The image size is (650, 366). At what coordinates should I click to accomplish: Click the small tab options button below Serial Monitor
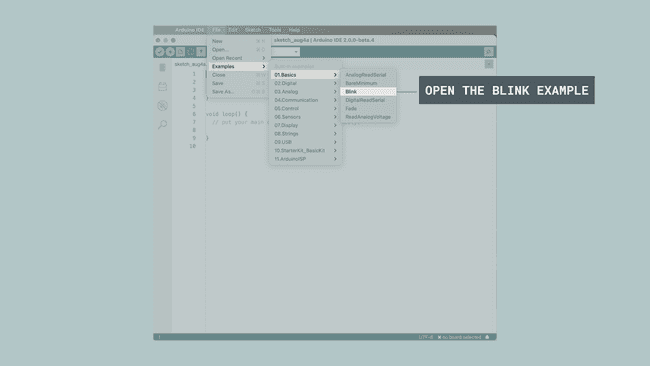click(489, 64)
